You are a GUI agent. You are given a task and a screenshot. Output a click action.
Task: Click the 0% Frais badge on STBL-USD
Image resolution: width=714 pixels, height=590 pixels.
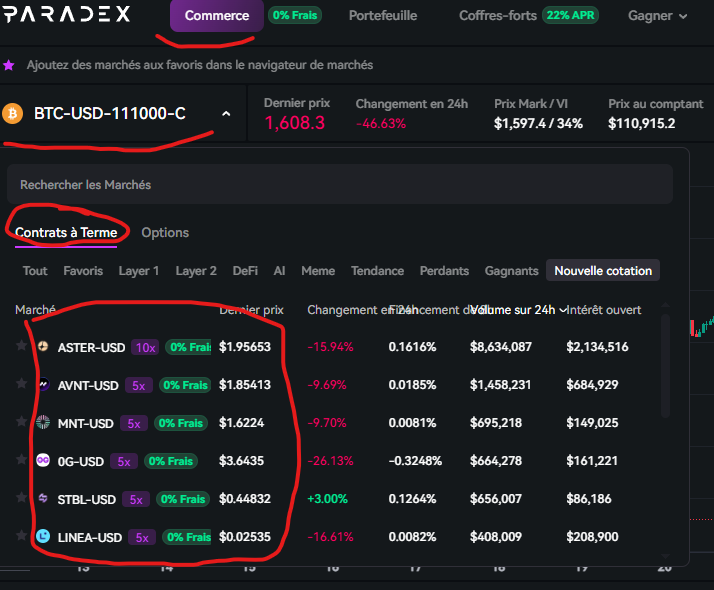click(x=183, y=499)
